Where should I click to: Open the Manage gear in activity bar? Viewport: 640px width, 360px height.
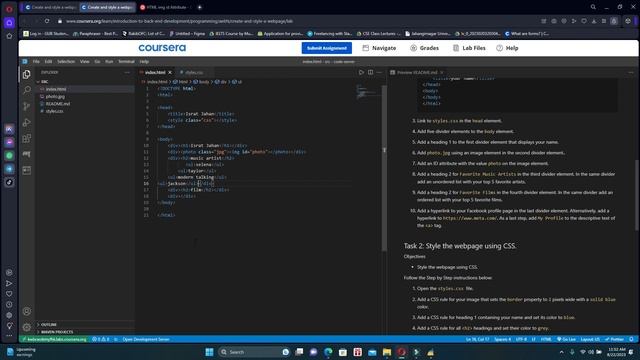[x=27, y=327]
